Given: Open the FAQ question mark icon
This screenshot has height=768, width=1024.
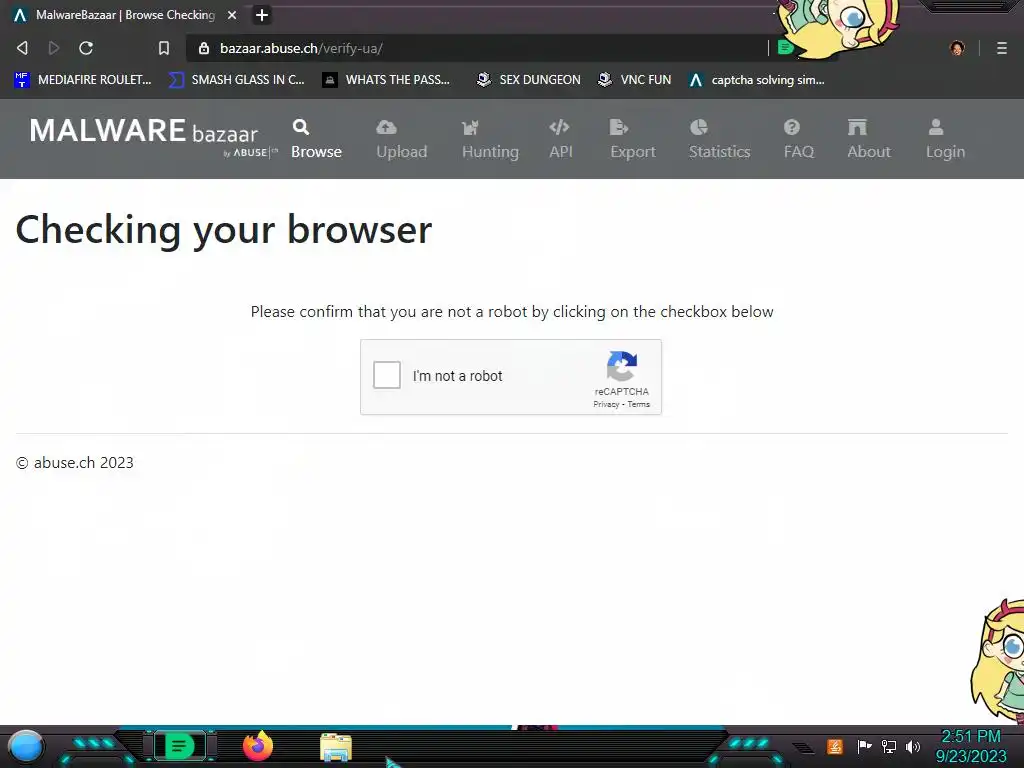Looking at the screenshot, I should 792,127.
